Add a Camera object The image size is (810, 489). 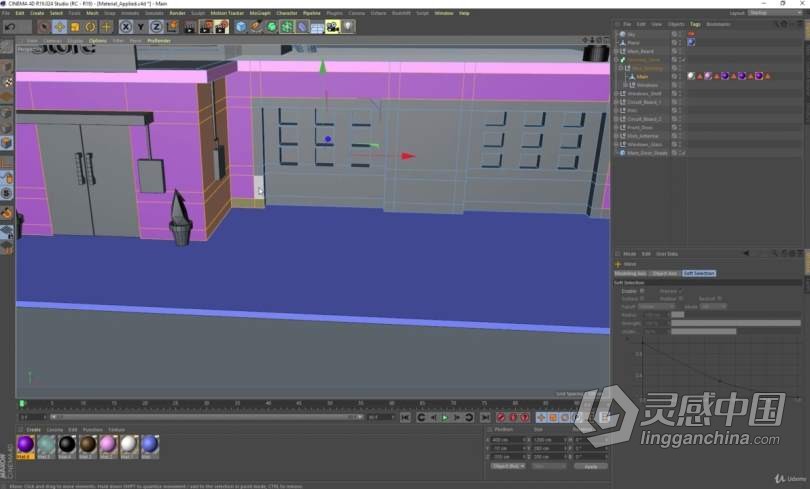[333, 27]
